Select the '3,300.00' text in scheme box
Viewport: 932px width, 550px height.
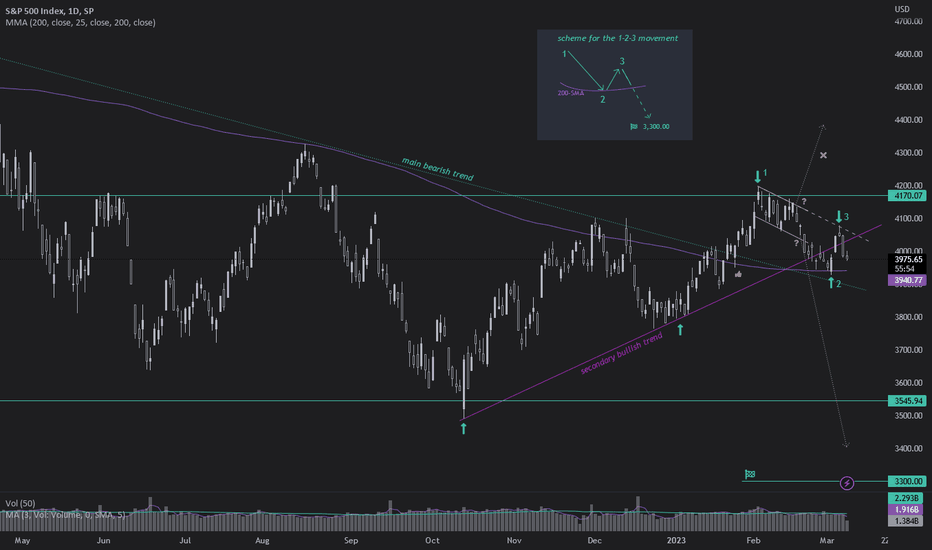tap(656, 127)
